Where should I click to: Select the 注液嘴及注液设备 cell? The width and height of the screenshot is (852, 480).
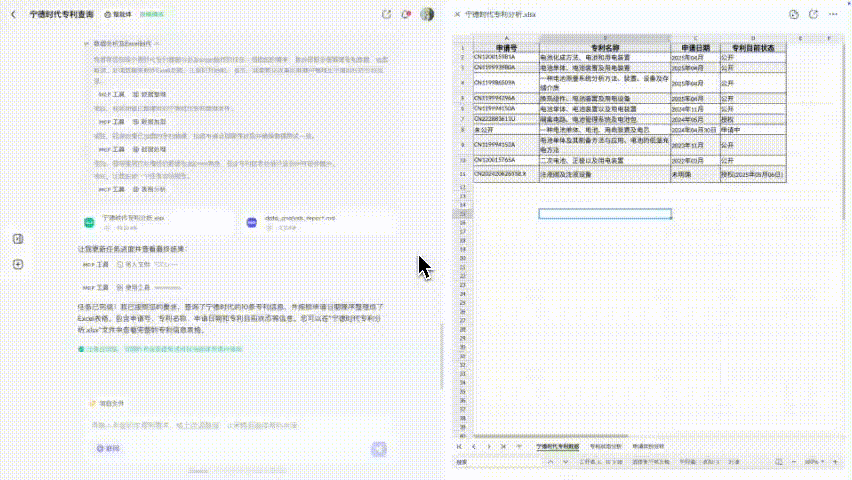pos(605,174)
